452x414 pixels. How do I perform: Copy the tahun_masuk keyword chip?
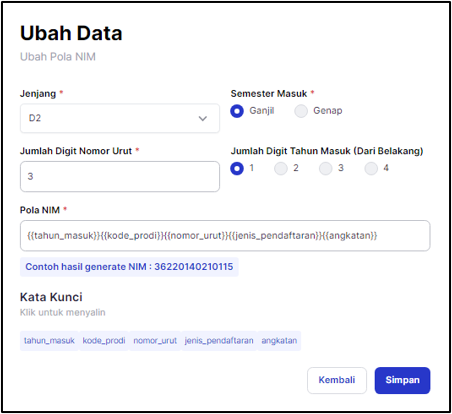click(x=49, y=341)
